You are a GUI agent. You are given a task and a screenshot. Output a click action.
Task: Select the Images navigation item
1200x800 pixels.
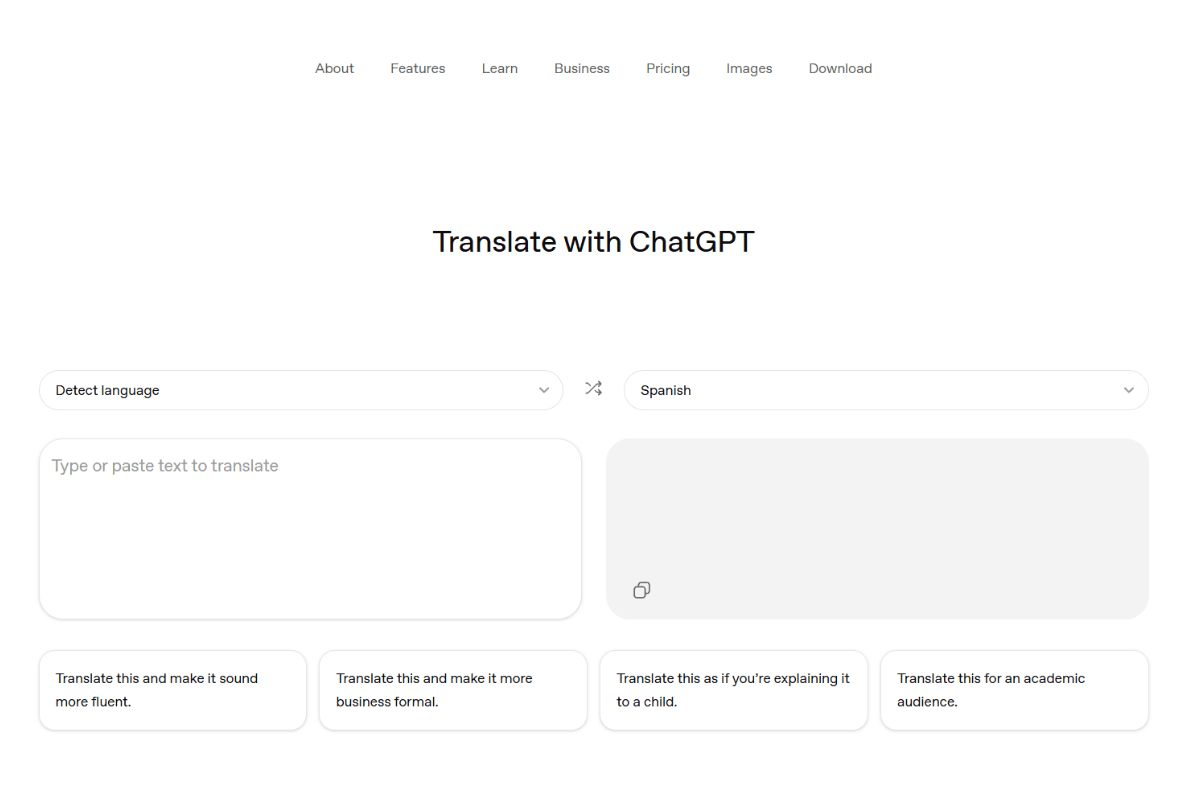point(749,68)
